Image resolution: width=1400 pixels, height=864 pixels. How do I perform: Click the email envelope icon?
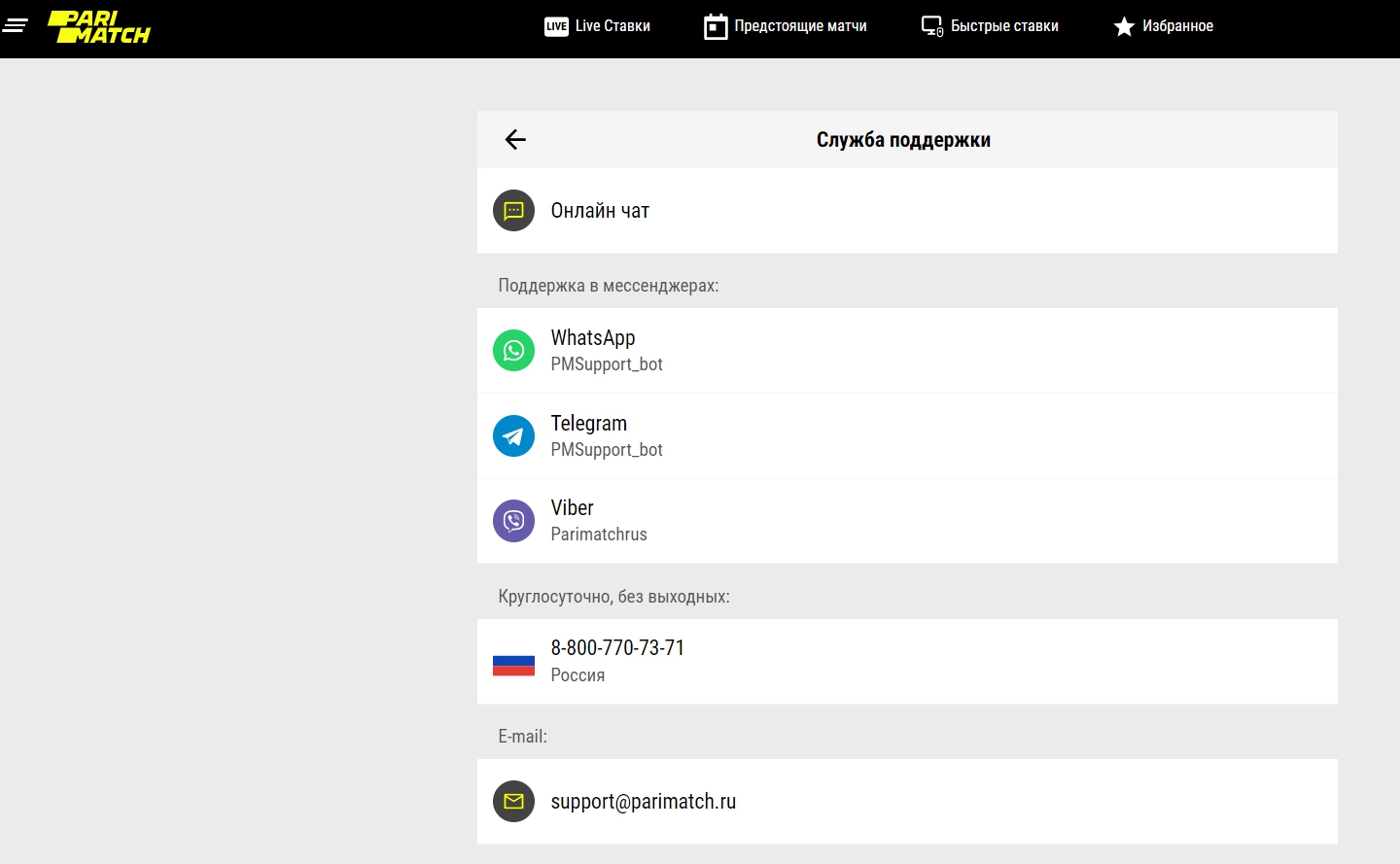[513, 802]
